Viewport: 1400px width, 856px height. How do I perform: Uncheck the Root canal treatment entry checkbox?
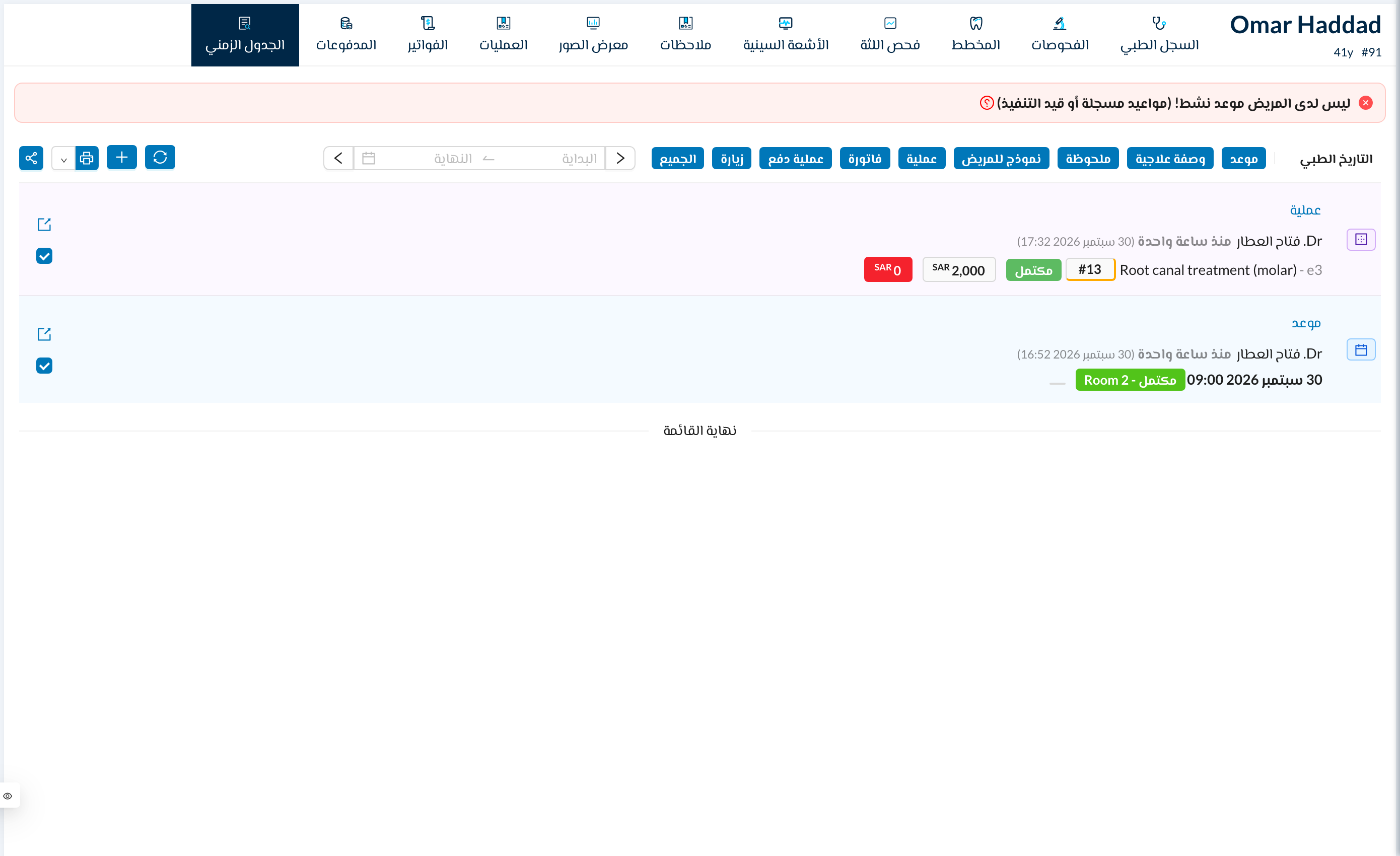[44, 256]
